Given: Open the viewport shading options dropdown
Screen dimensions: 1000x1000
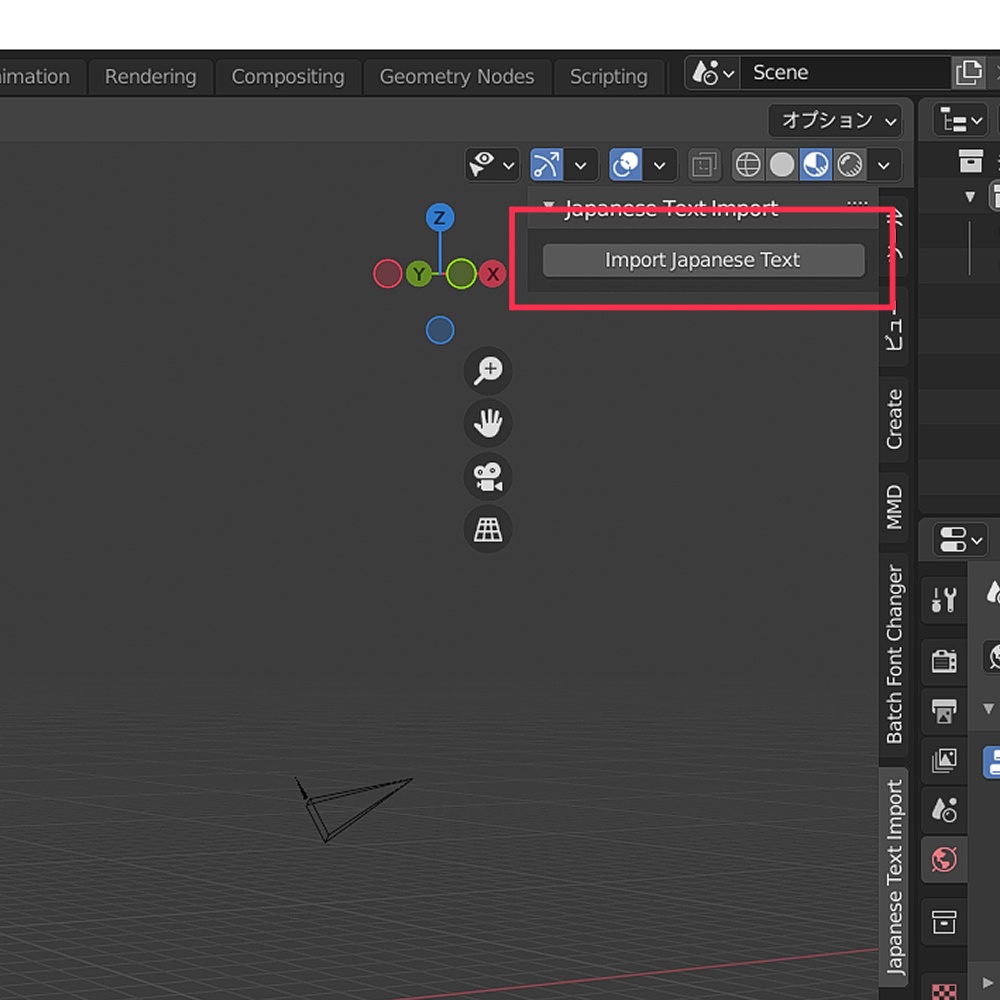Looking at the screenshot, I should coord(884,165).
